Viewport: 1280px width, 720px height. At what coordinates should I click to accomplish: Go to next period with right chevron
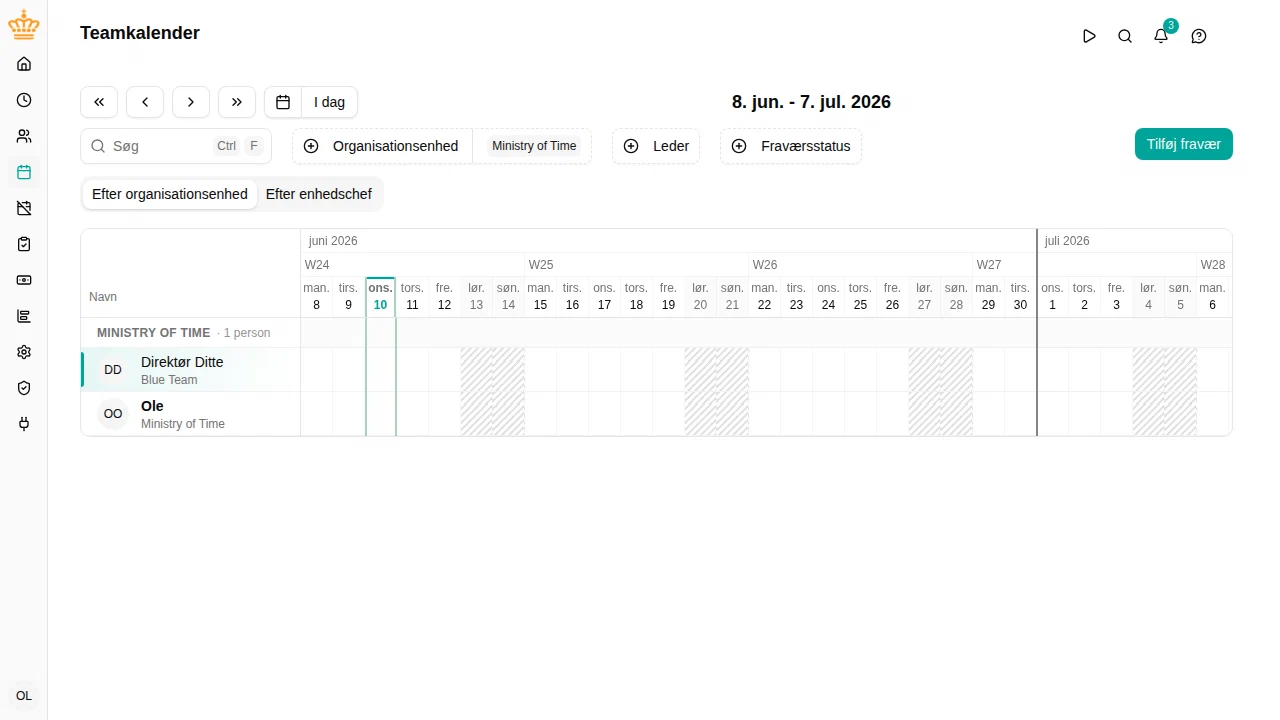pos(191,102)
